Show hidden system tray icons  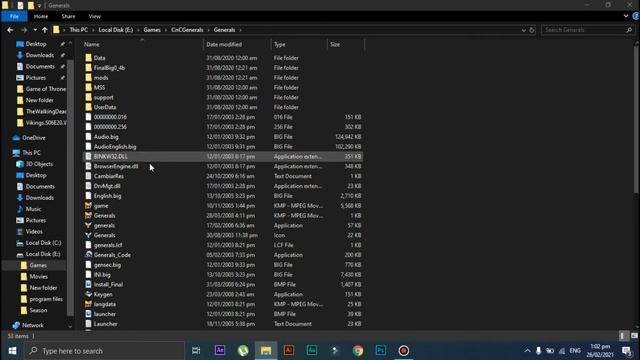click(527, 351)
